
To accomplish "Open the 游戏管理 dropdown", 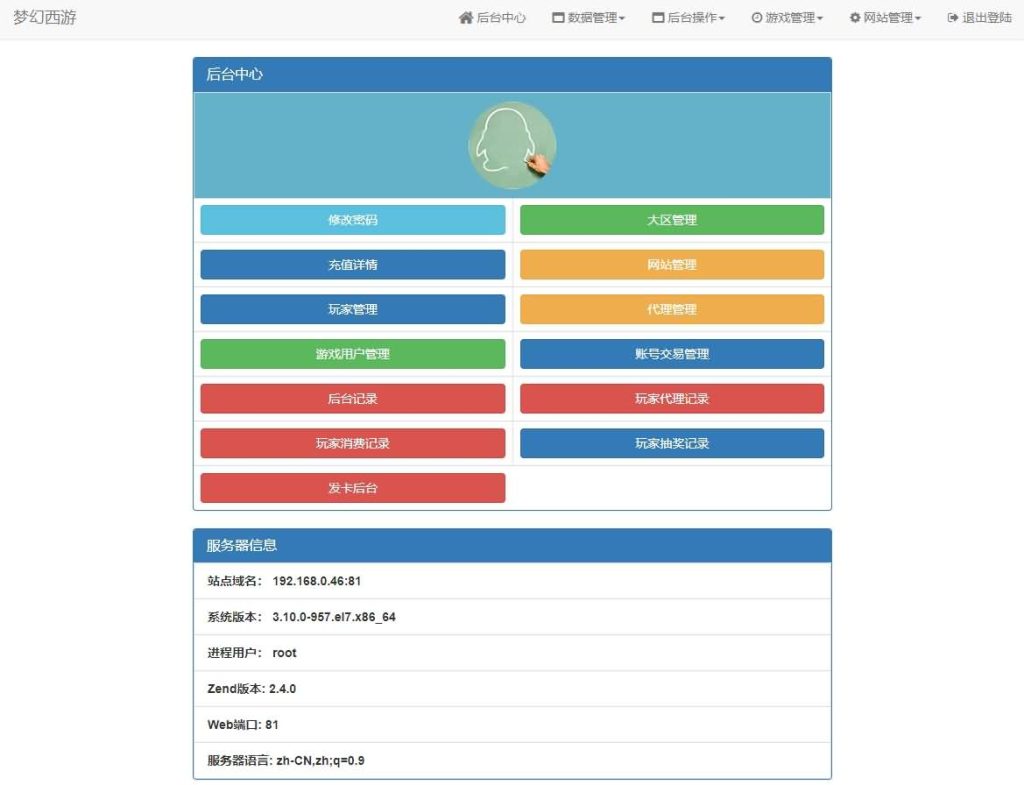I will (x=786, y=17).
